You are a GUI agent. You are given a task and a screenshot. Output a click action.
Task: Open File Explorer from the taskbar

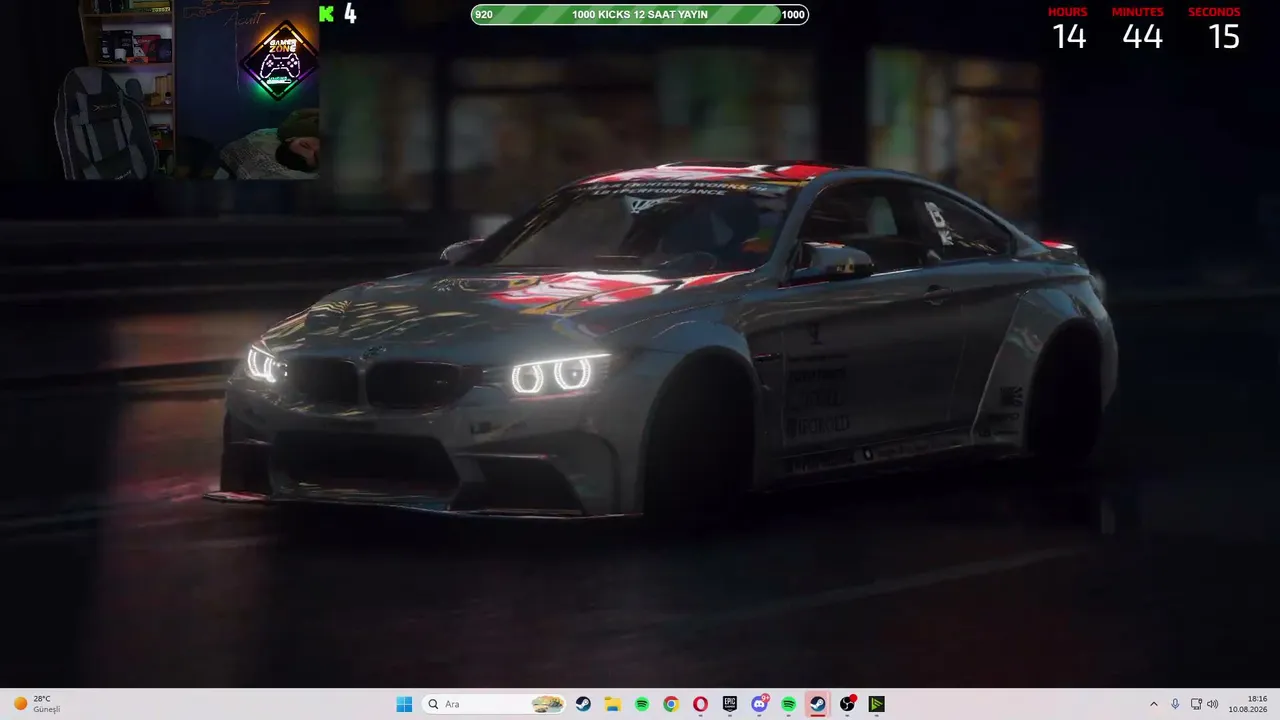(613, 704)
